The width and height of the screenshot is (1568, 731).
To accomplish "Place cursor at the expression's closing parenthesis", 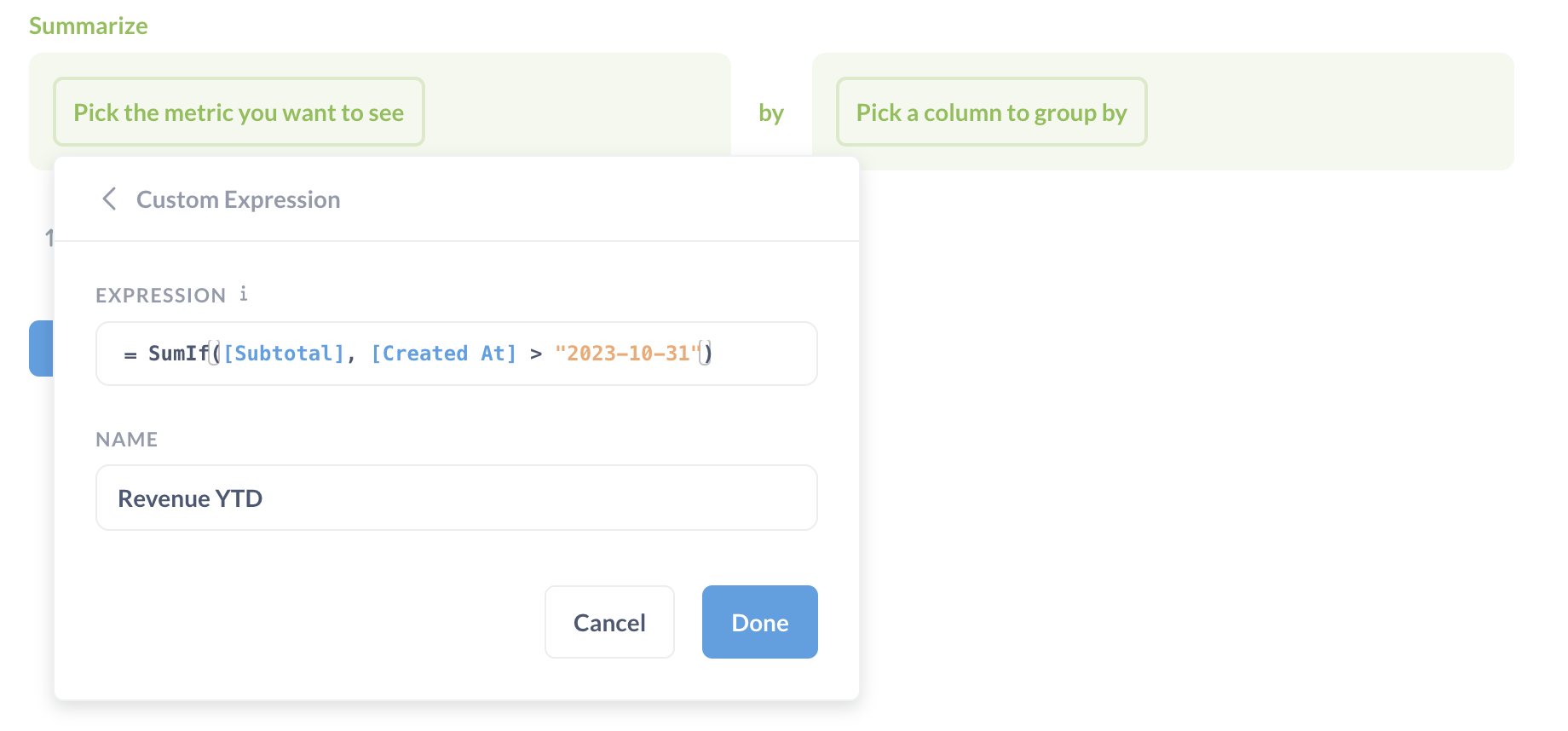I will (x=709, y=354).
